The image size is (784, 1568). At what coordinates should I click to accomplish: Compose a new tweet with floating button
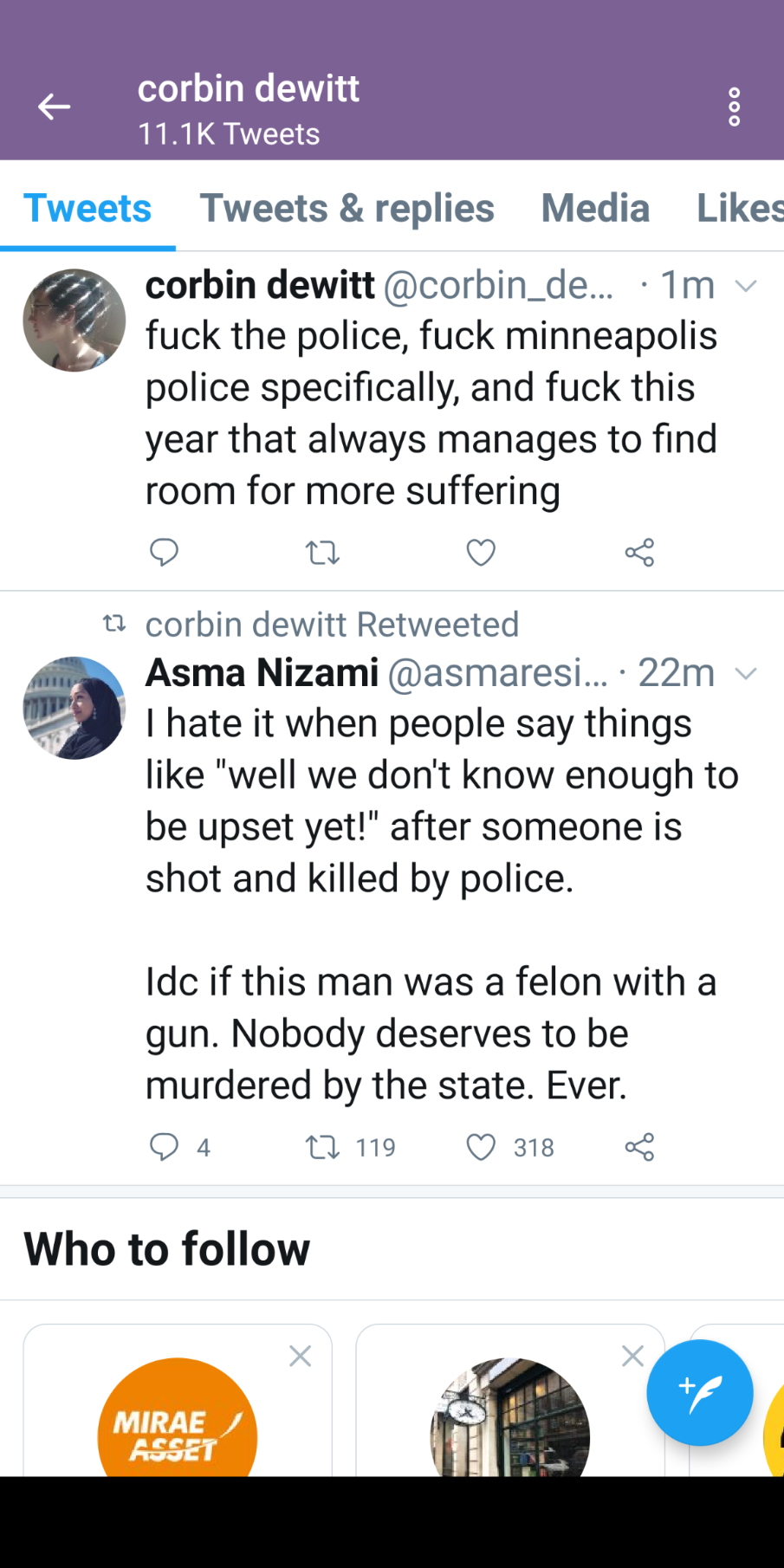(699, 1392)
